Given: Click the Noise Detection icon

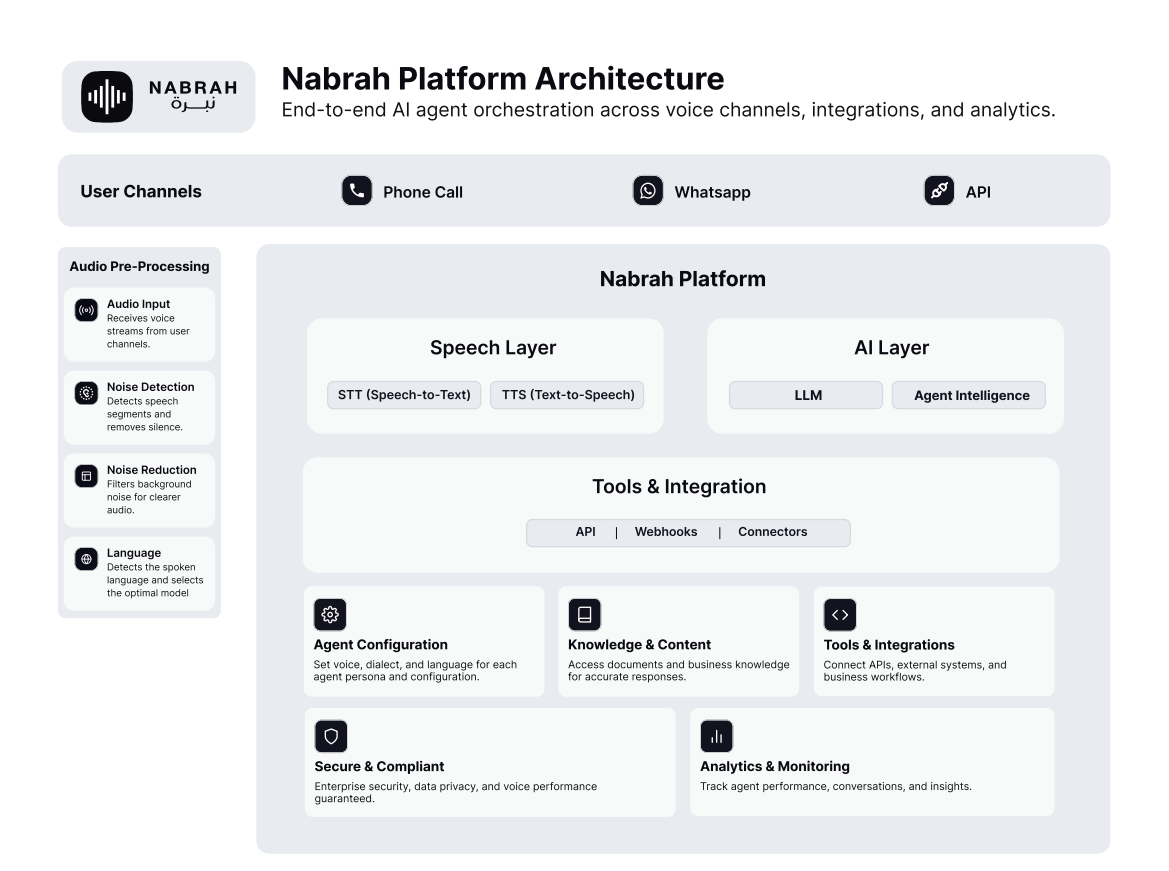Looking at the screenshot, I should click(x=86, y=393).
